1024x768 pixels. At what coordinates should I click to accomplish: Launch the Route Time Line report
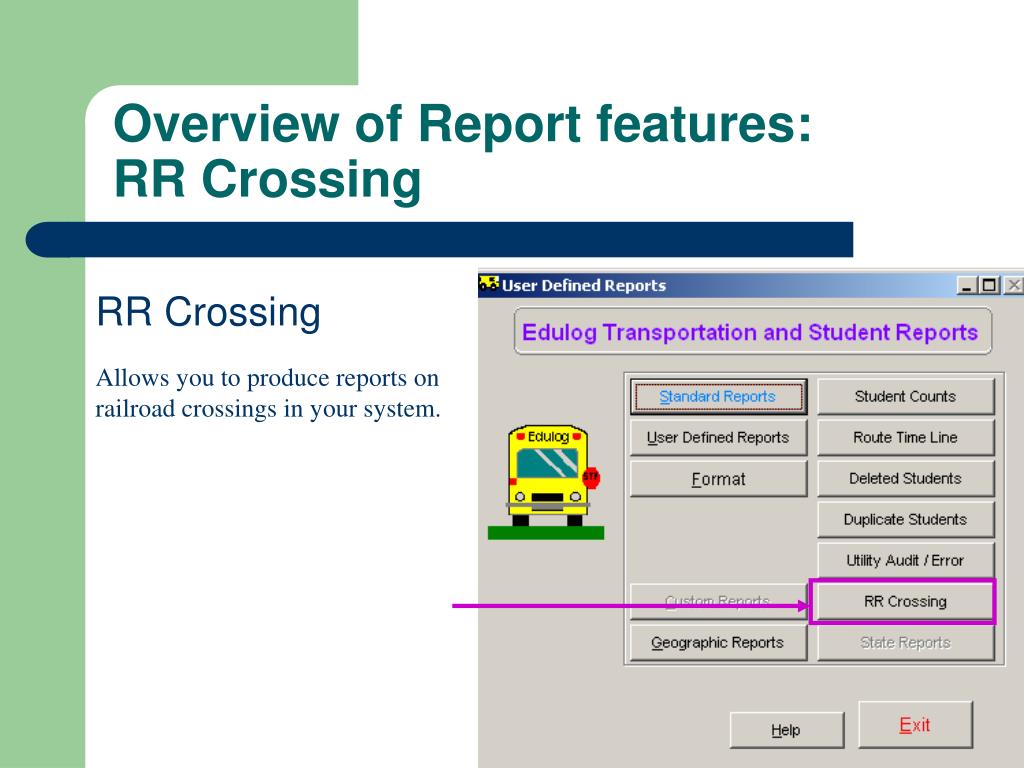[x=906, y=438]
